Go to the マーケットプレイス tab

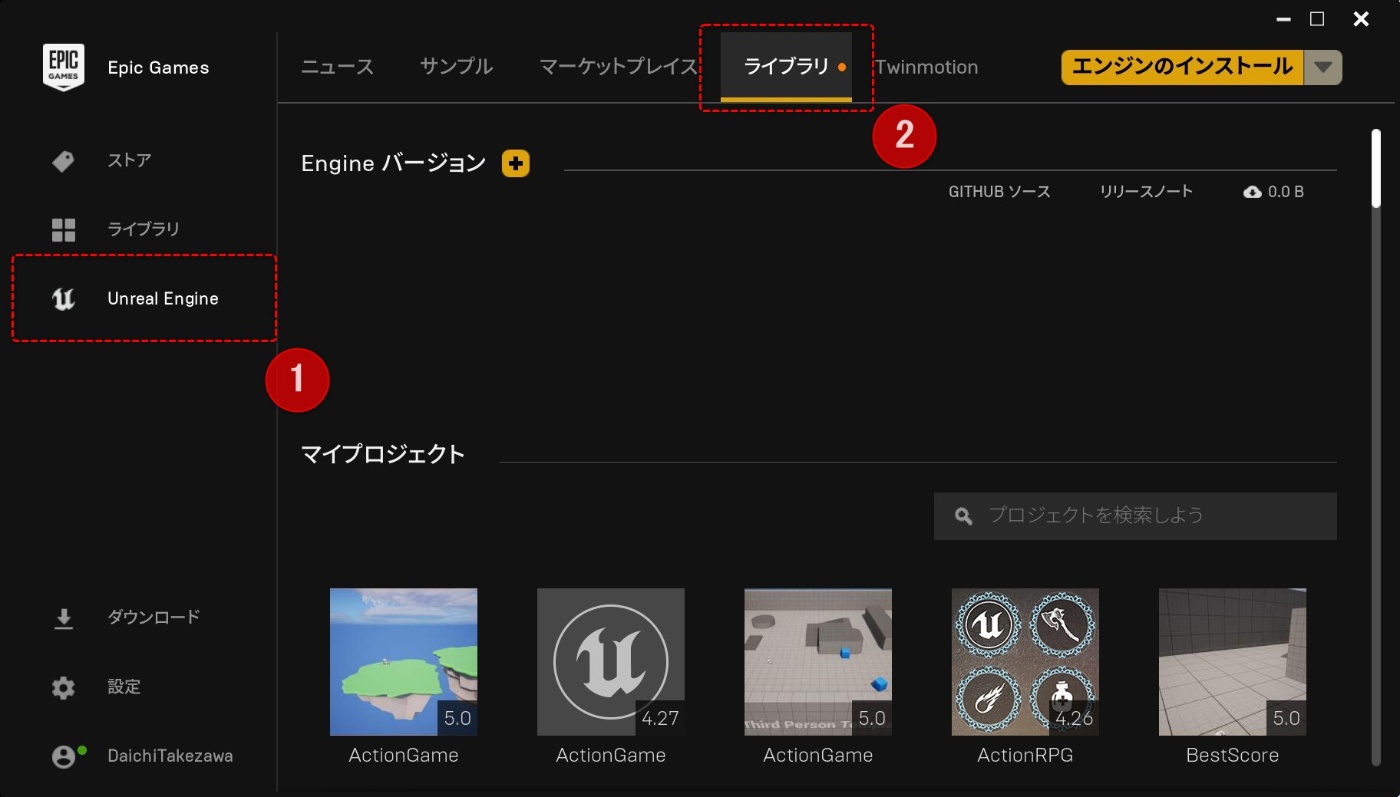(x=618, y=67)
